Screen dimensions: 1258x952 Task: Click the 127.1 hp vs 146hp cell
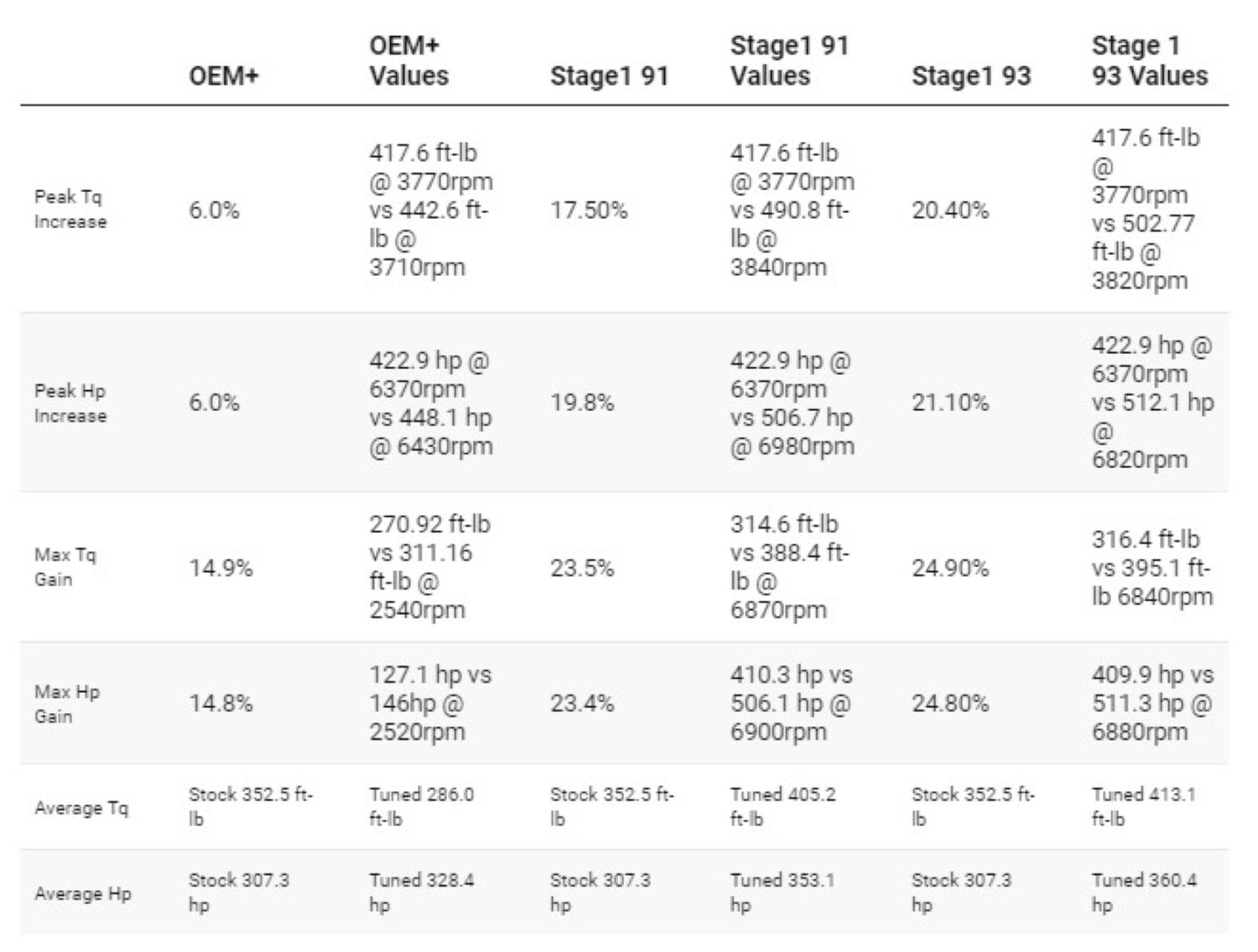[430, 703]
